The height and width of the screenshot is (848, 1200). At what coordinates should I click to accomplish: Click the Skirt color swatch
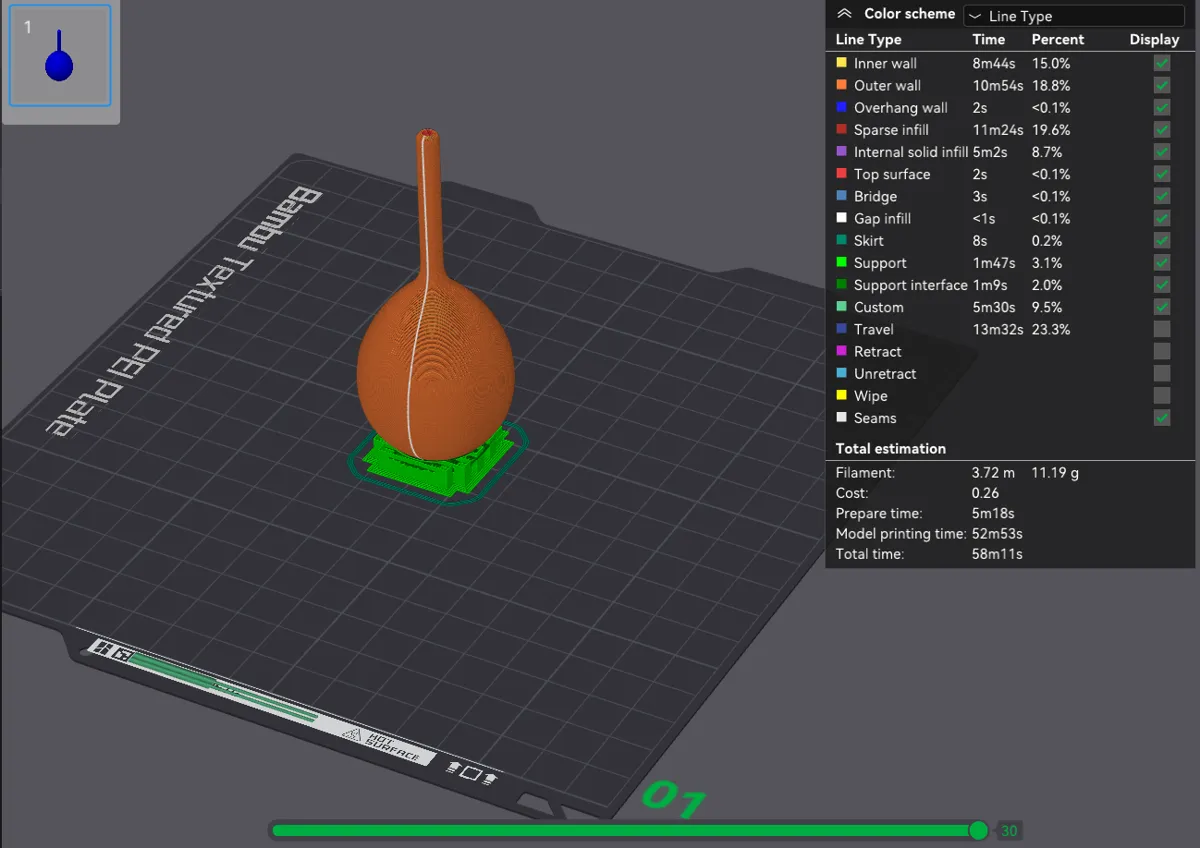pyautogui.click(x=841, y=240)
